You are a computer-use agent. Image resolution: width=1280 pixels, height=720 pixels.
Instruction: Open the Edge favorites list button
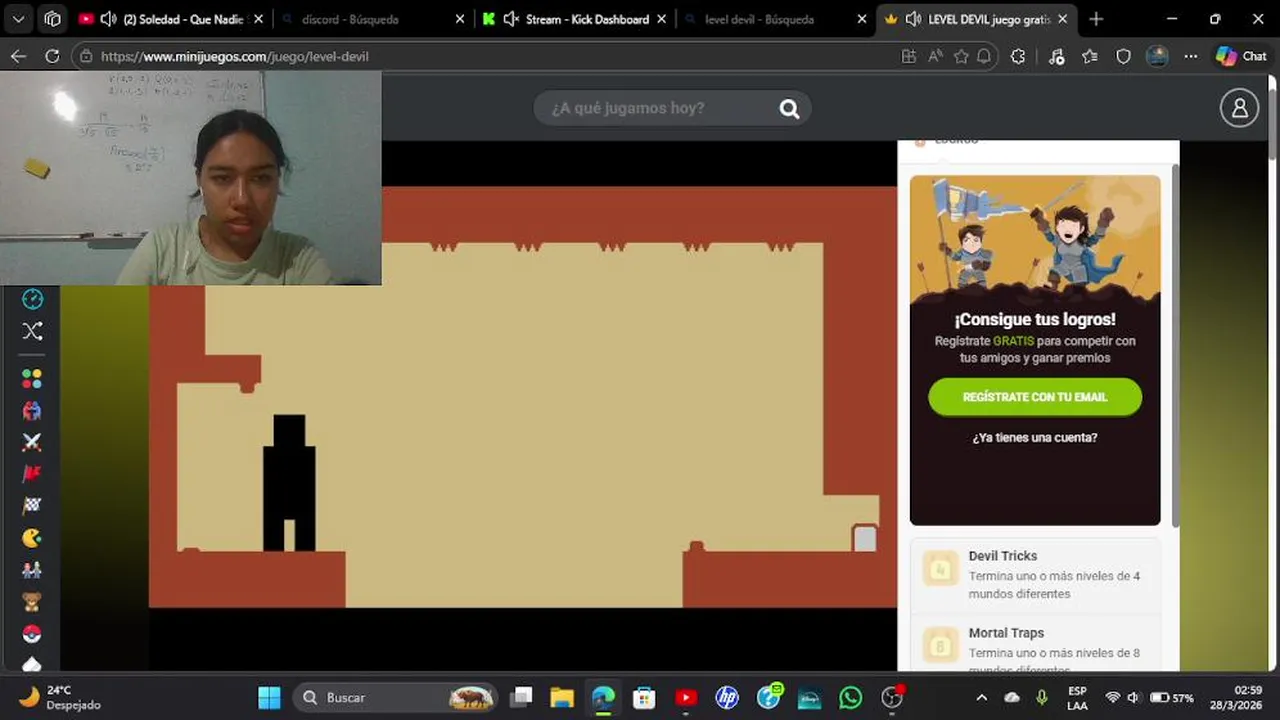(1090, 57)
